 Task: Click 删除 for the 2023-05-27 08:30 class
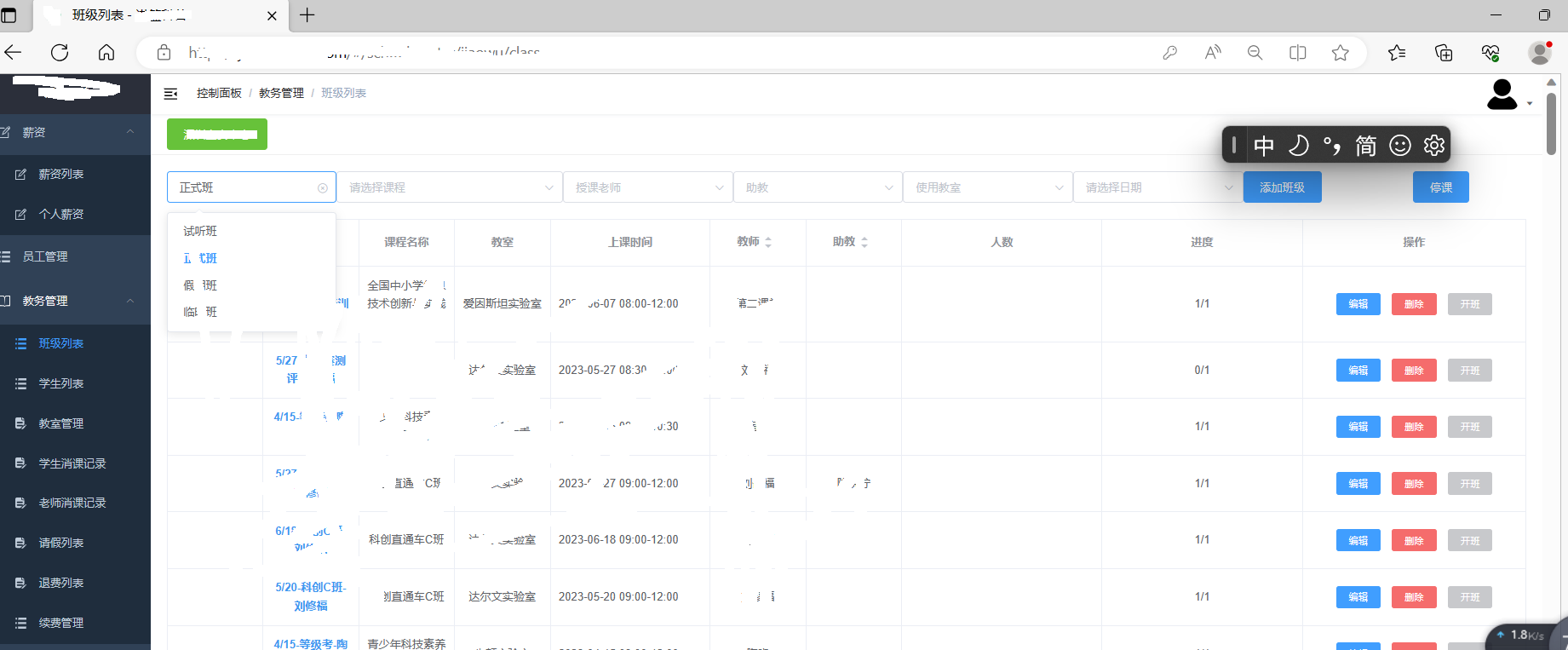pos(1414,370)
